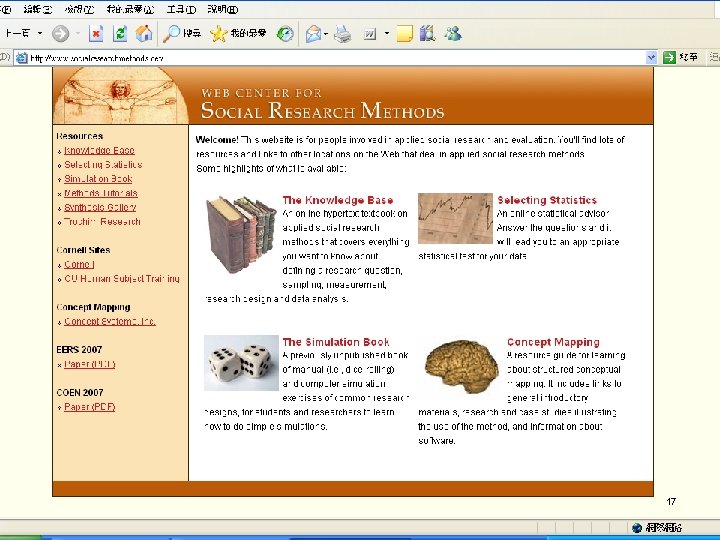Go to the Home page icon
The height and width of the screenshot is (540, 720).
click(x=144, y=34)
